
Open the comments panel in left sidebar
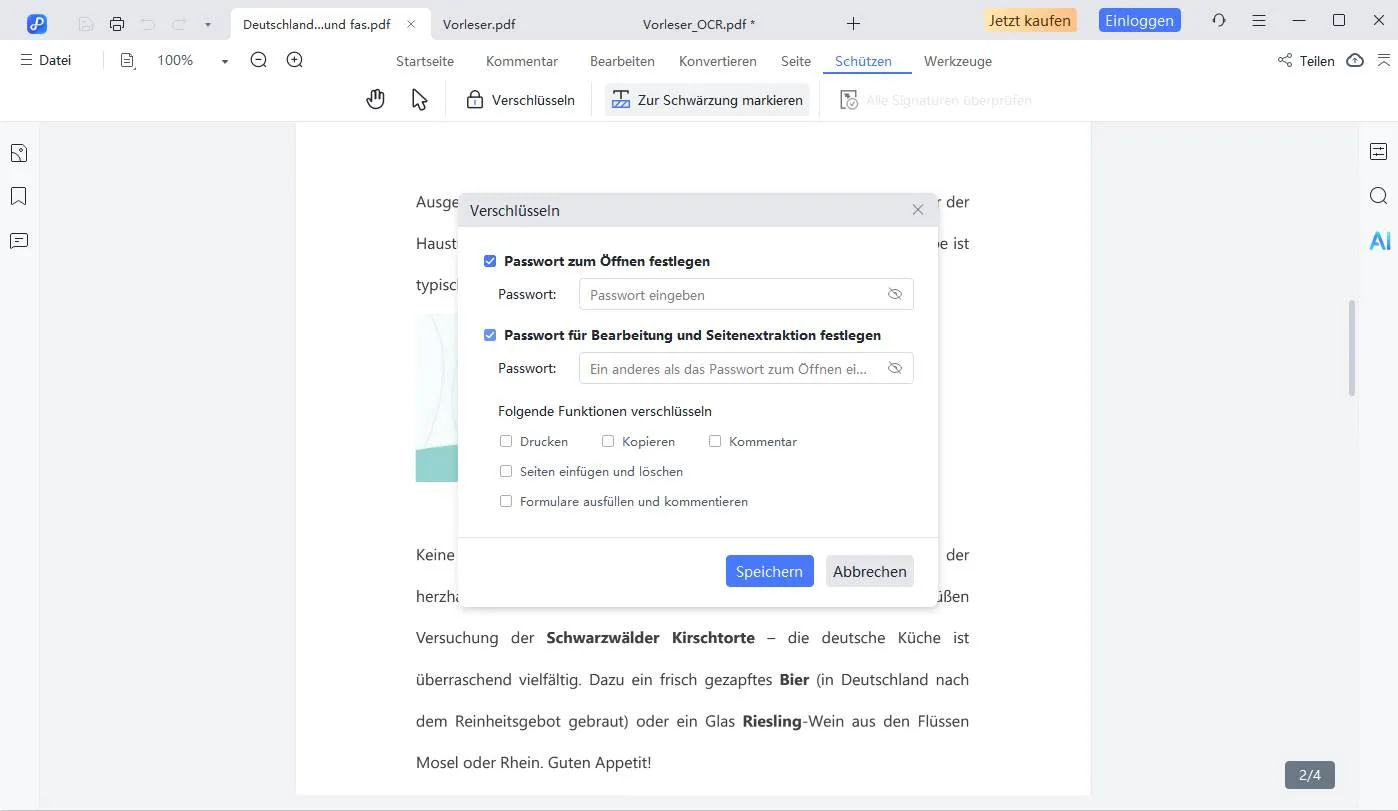coord(19,241)
